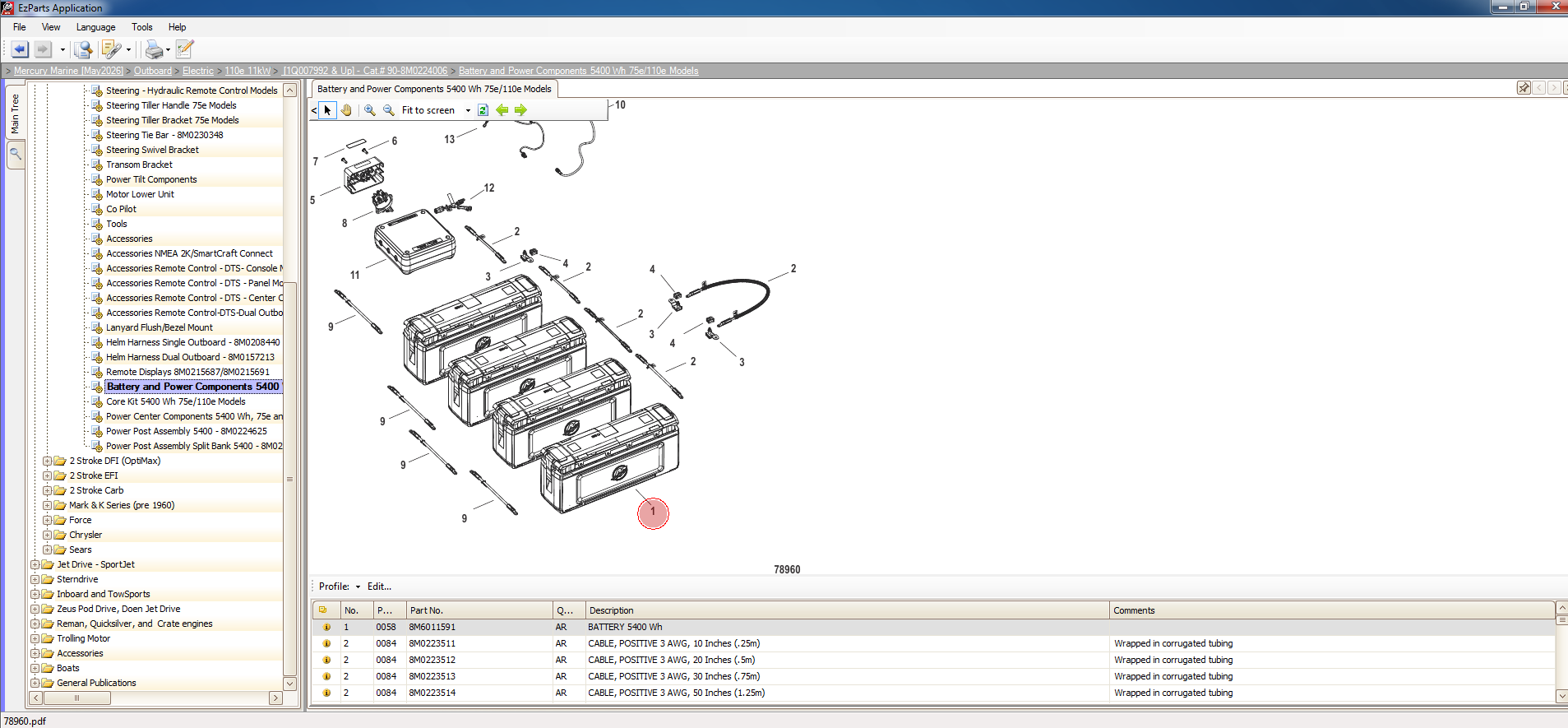The height and width of the screenshot is (728, 1568).
Task: Click the Electric breadcrumb link
Action: tap(198, 71)
